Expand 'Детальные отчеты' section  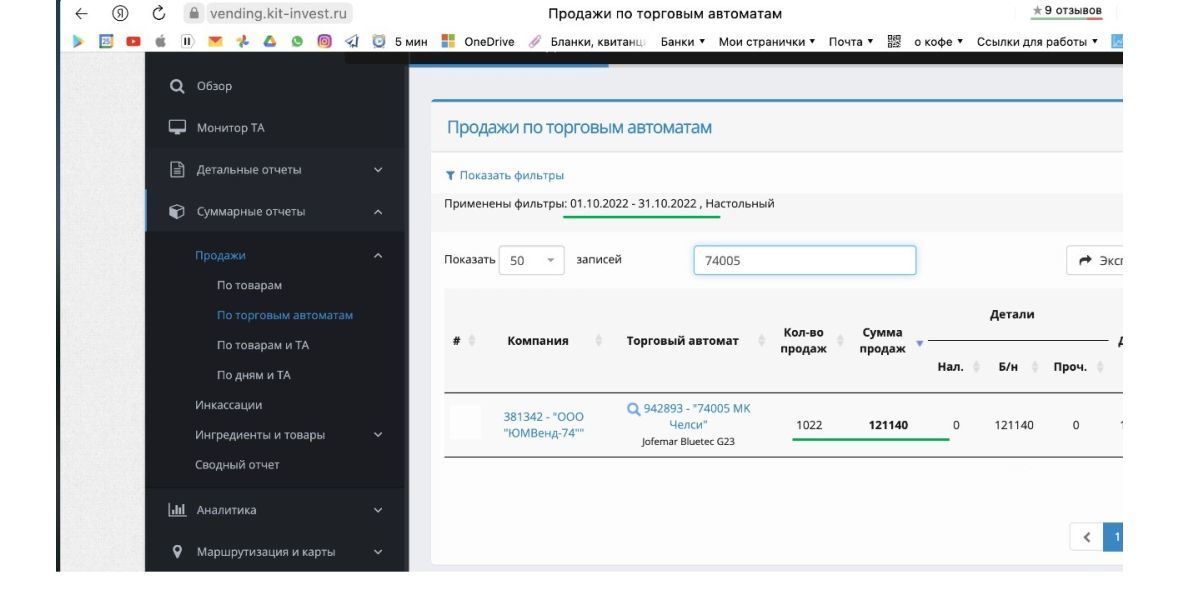tap(275, 170)
